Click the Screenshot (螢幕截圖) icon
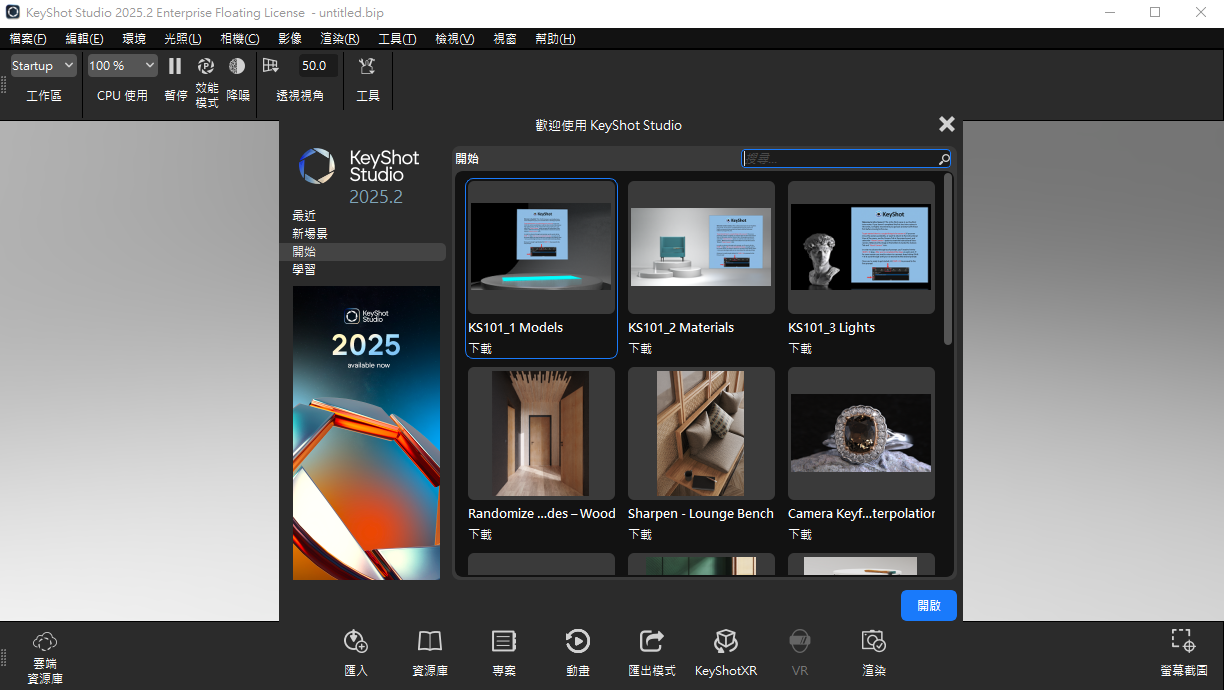Image resolution: width=1224 pixels, height=690 pixels. point(1183,641)
